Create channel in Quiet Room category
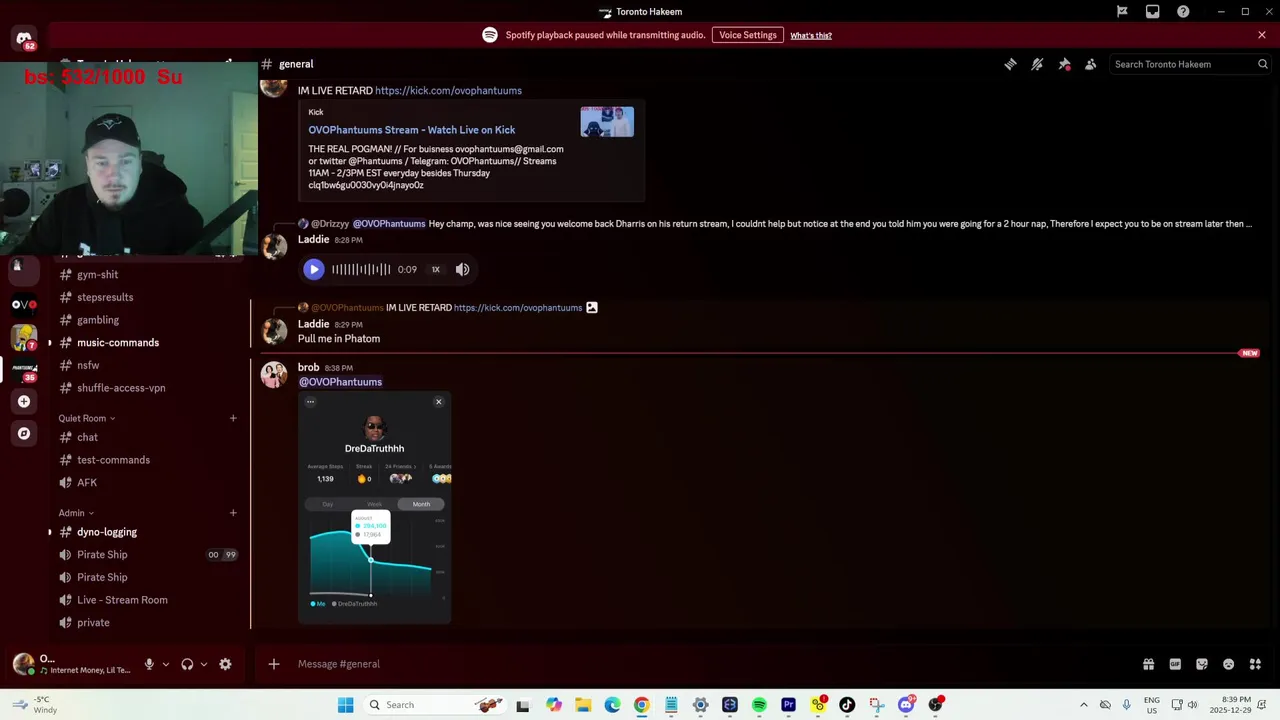This screenshot has height=720, width=1280. 233,418
